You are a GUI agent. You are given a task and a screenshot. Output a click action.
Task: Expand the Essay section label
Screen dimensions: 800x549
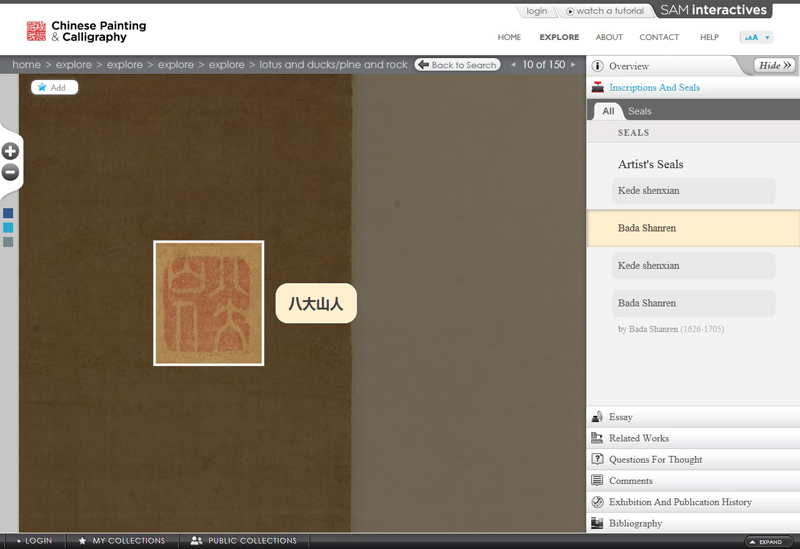620,417
